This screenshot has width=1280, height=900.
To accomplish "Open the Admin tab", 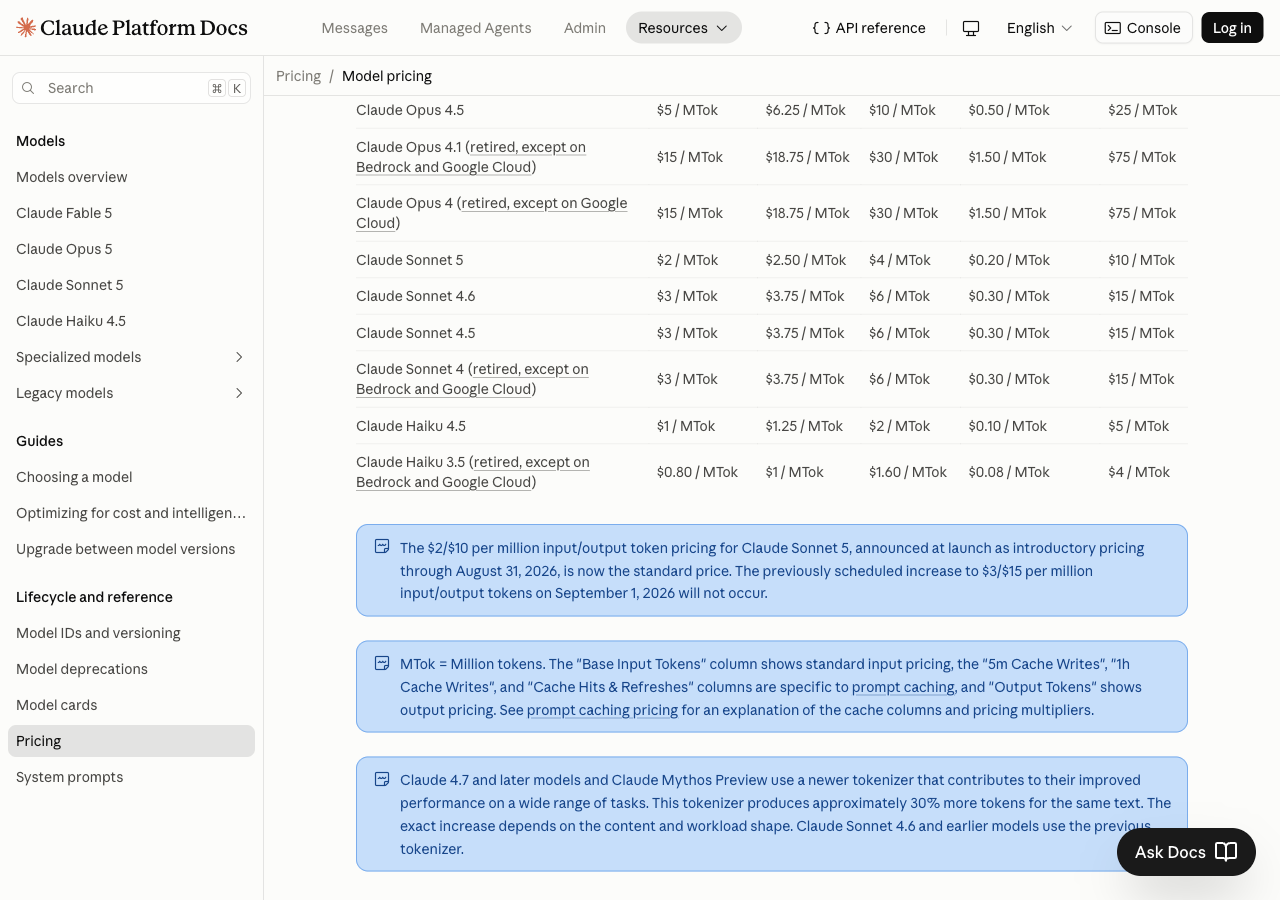I will 585,28.
